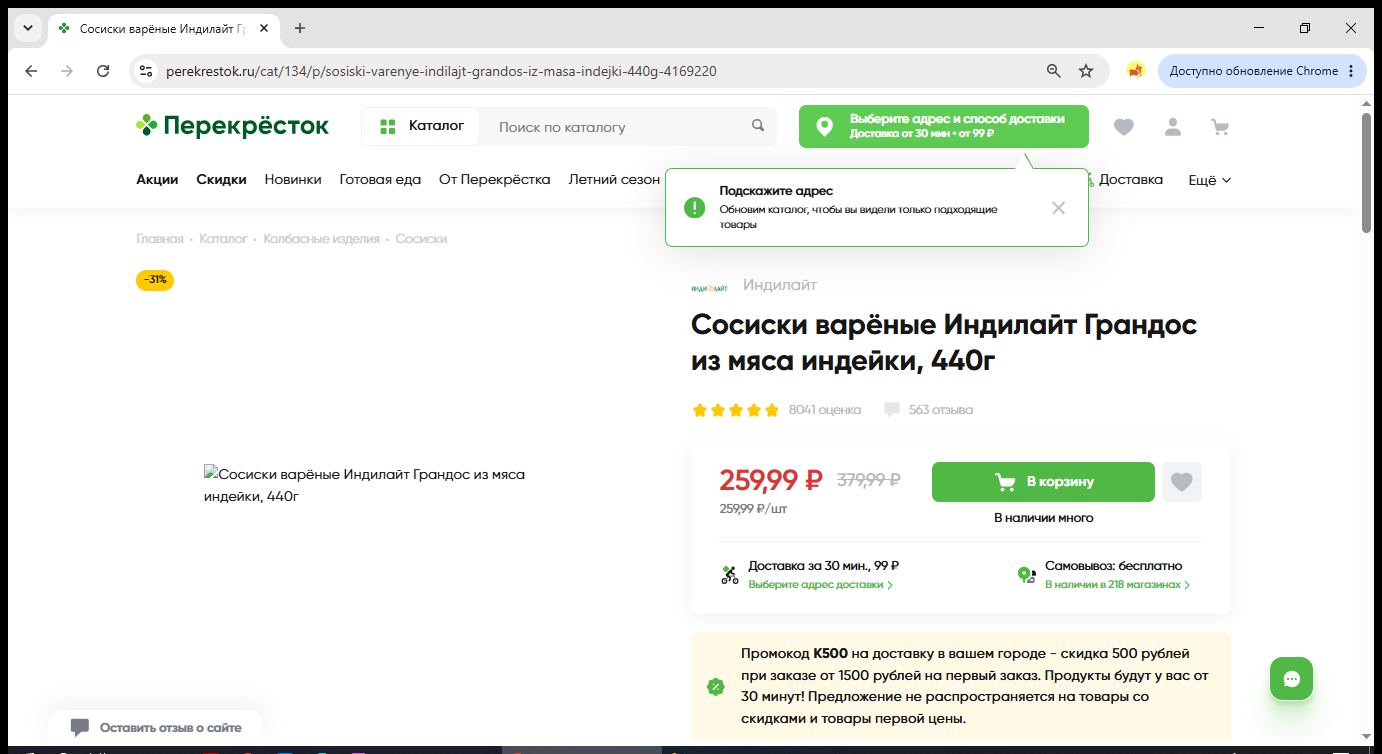The height and width of the screenshot is (754, 1382).
Task: Open a new browser tab
Action: pyautogui.click(x=300, y=28)
